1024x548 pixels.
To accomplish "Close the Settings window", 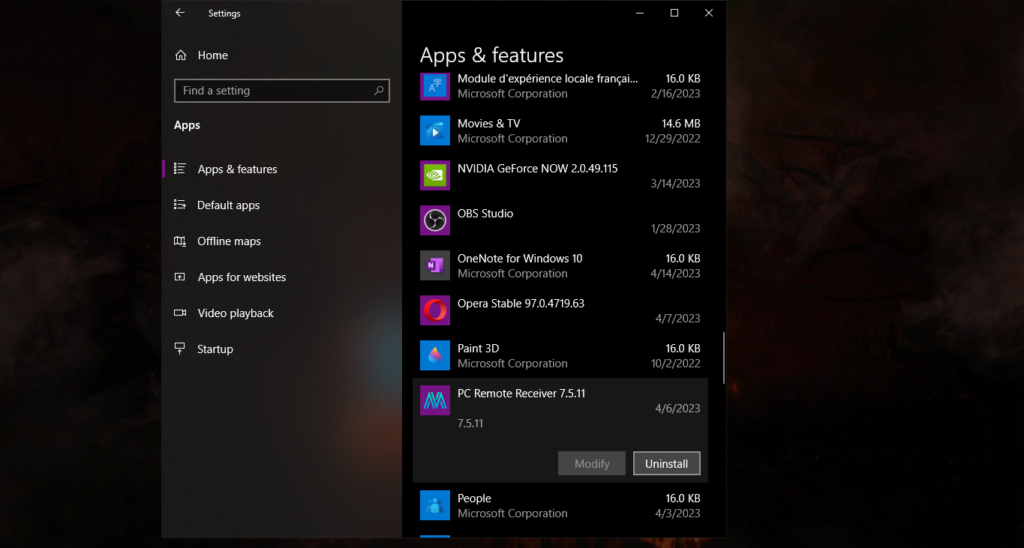I will click(709, 13).
